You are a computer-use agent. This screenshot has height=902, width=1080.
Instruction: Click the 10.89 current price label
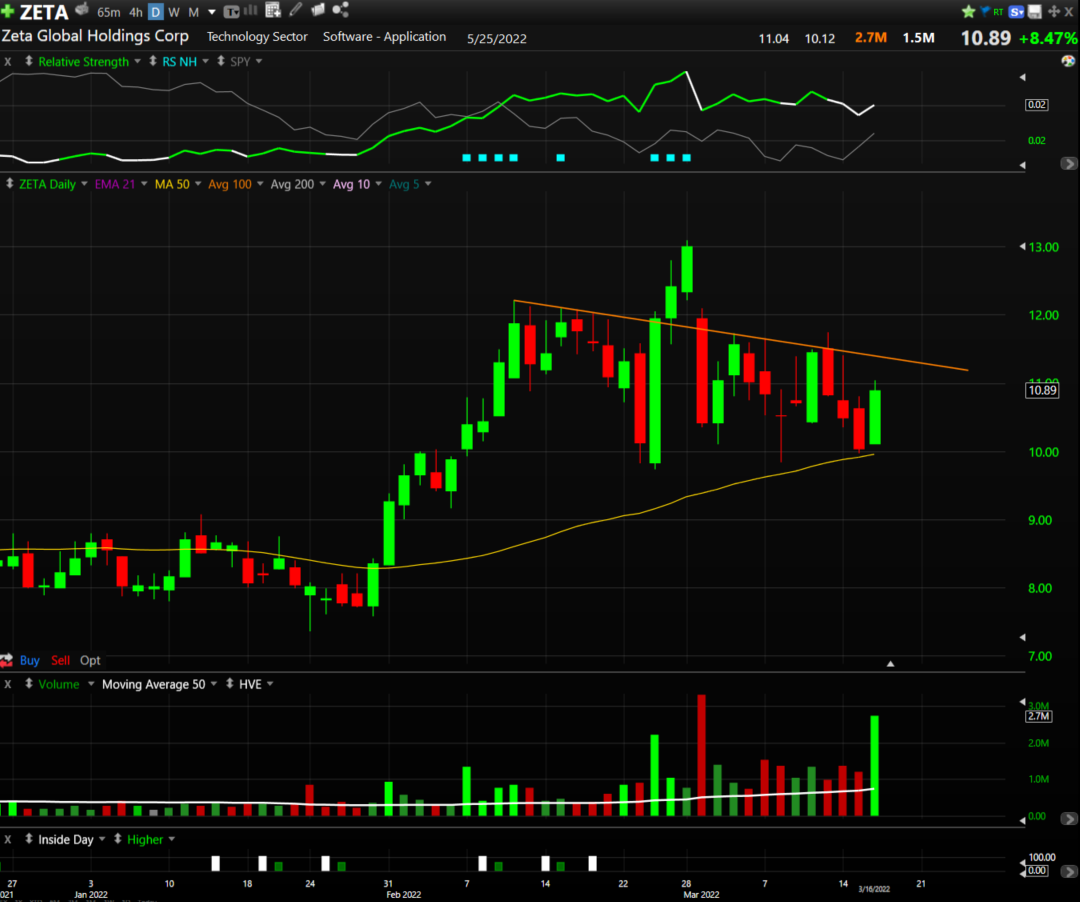1041,390
